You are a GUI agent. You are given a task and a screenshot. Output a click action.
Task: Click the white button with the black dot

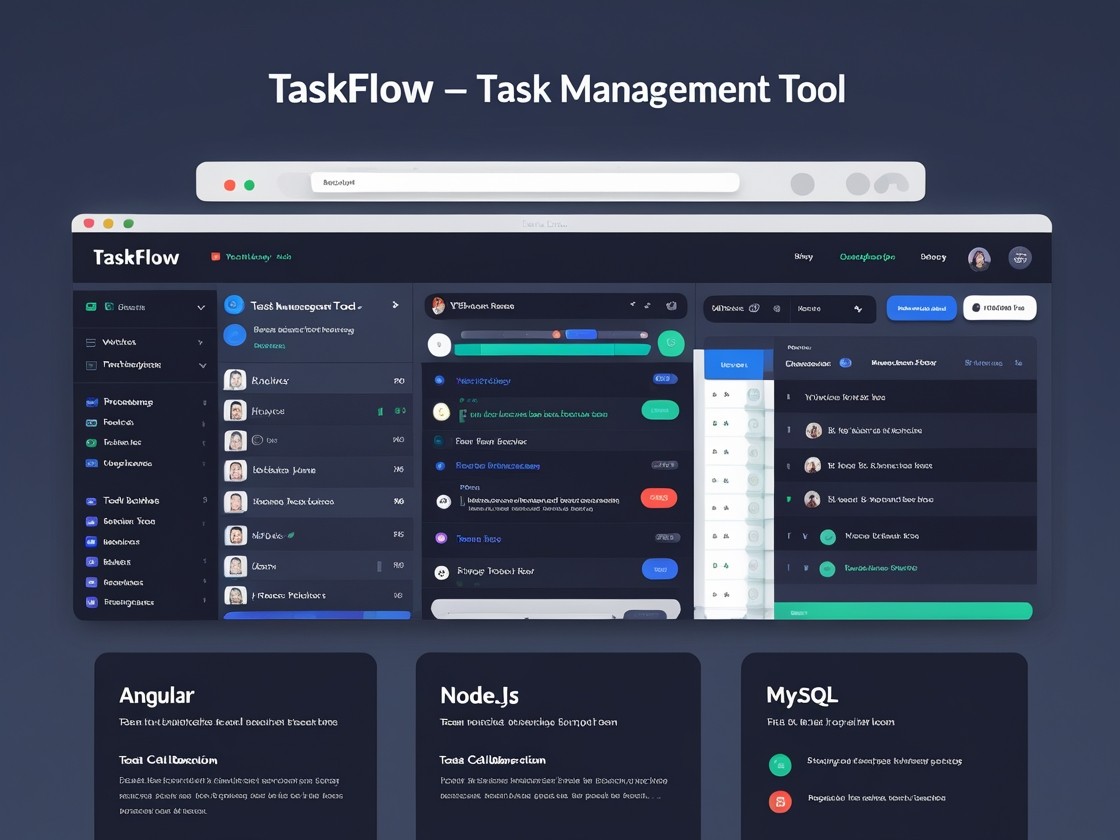(x=999, y=308)
